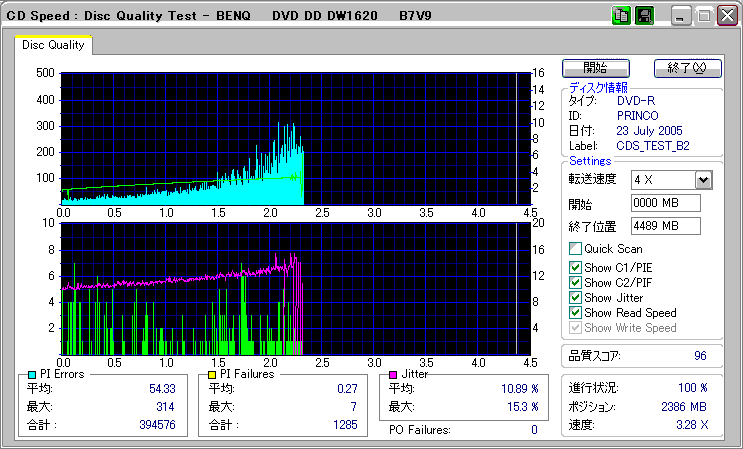Screen dimensions: 743x449
Task: Click the disc type value DVD-R
Action: (636, 101)
